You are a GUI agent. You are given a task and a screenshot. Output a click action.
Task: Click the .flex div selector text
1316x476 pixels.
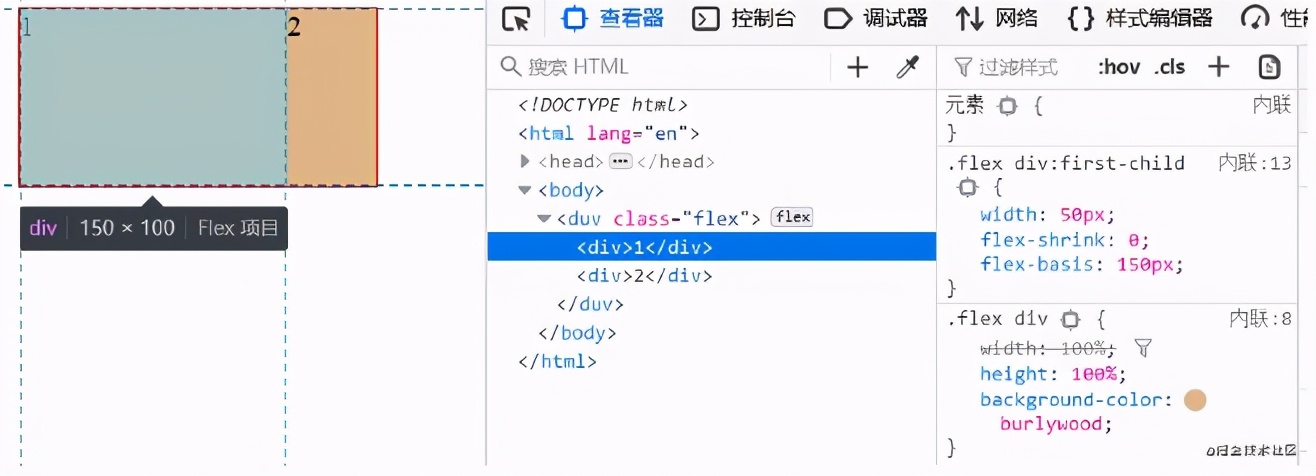coord(996,319)
